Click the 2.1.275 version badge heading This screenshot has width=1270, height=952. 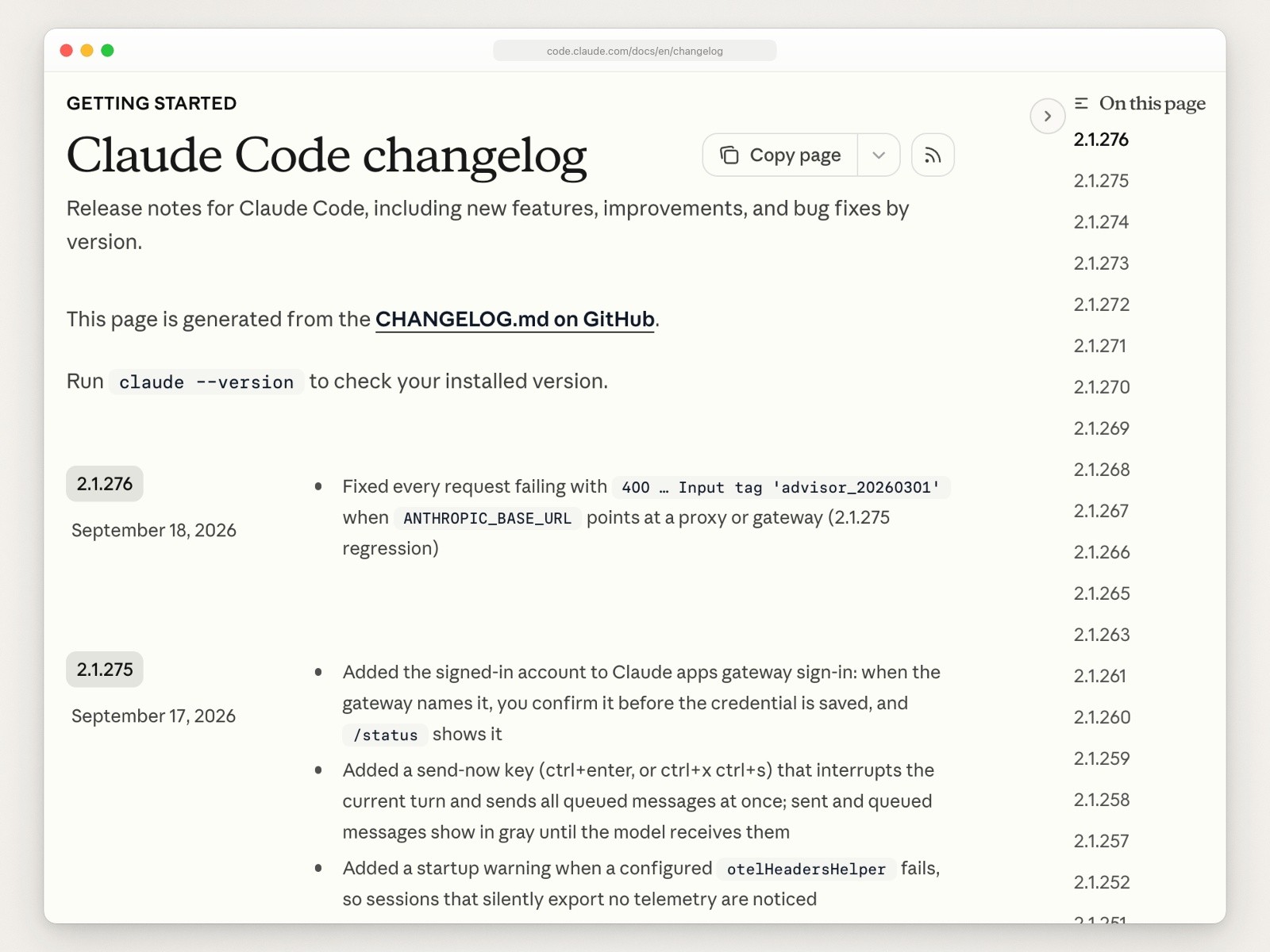tap(105, 670)
